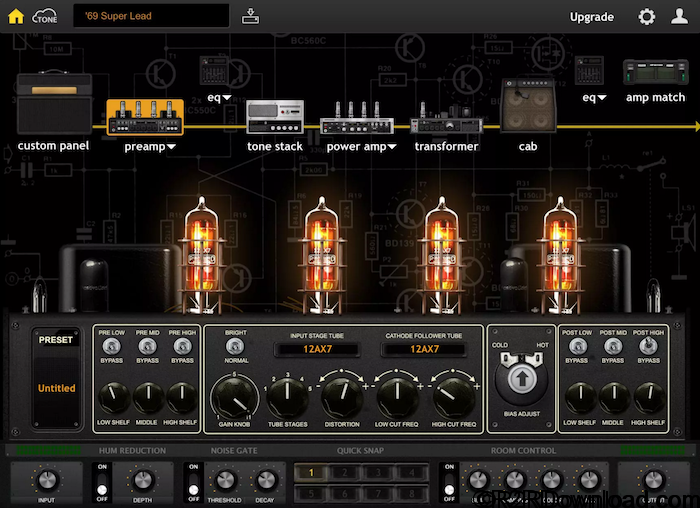Switch Room Control on/off

(x=449, y=483)
